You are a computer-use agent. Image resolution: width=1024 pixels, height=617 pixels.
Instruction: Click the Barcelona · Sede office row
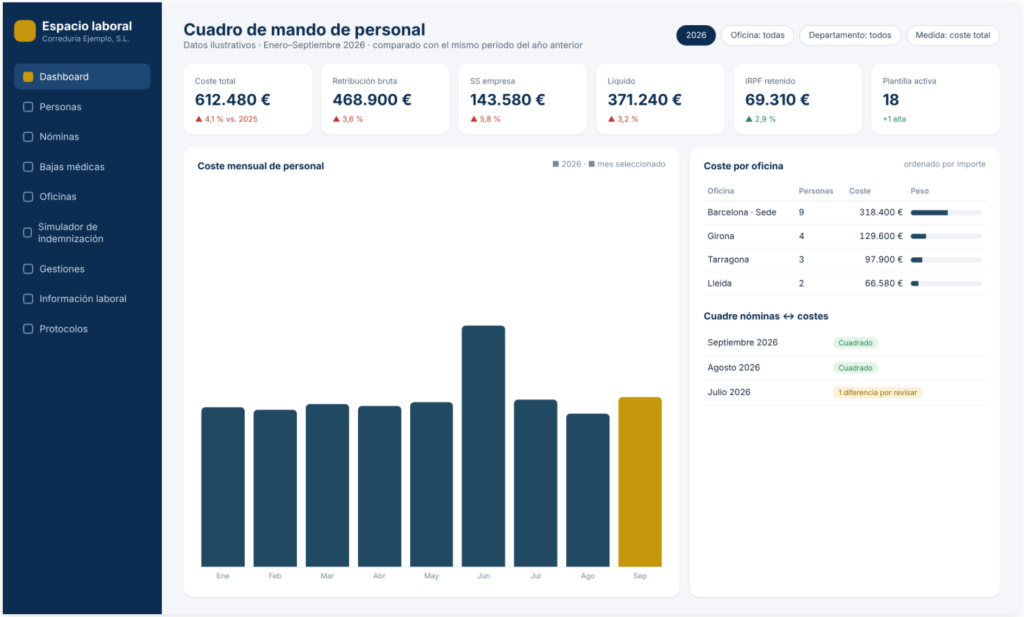coord(844,212)
